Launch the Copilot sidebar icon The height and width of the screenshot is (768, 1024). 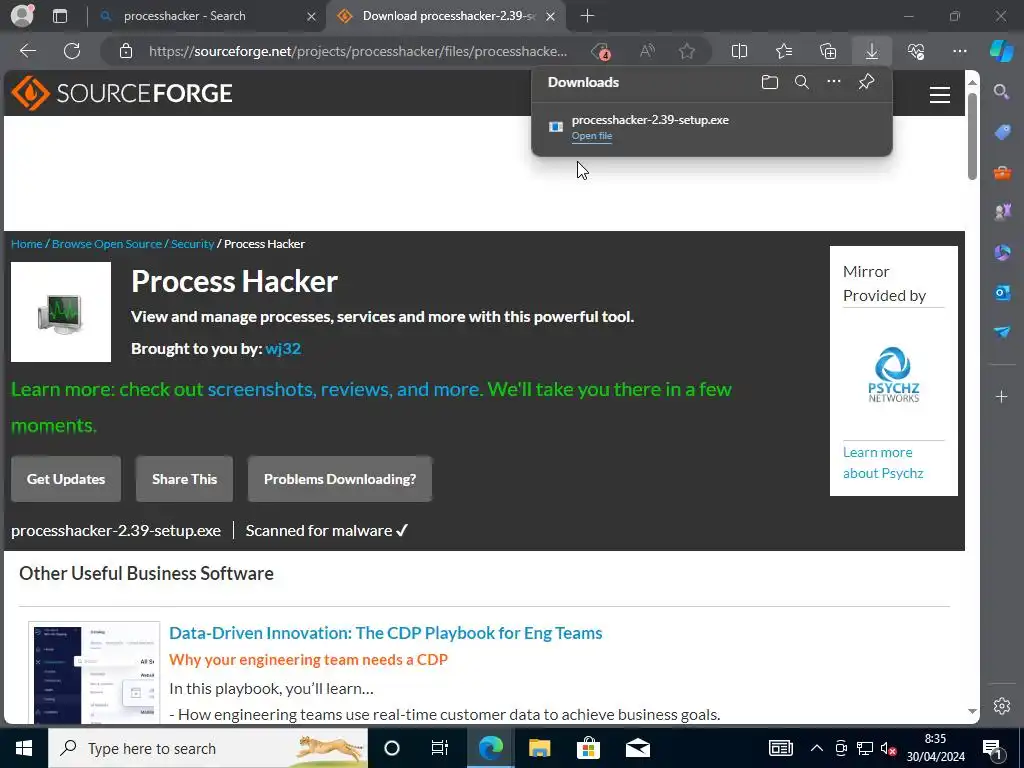point(1001,51)
